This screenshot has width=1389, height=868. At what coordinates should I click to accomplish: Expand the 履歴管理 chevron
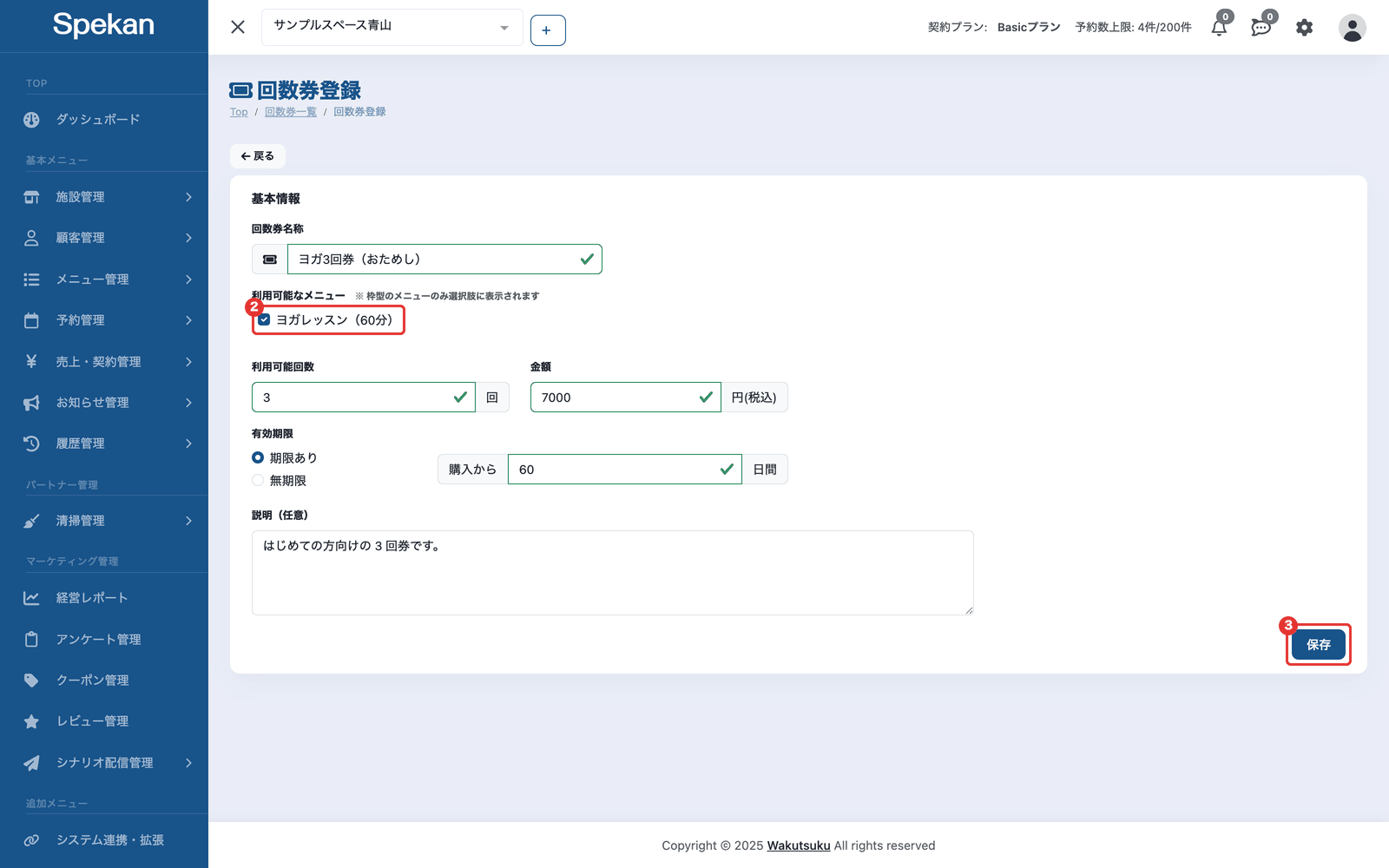coord(188,444)
